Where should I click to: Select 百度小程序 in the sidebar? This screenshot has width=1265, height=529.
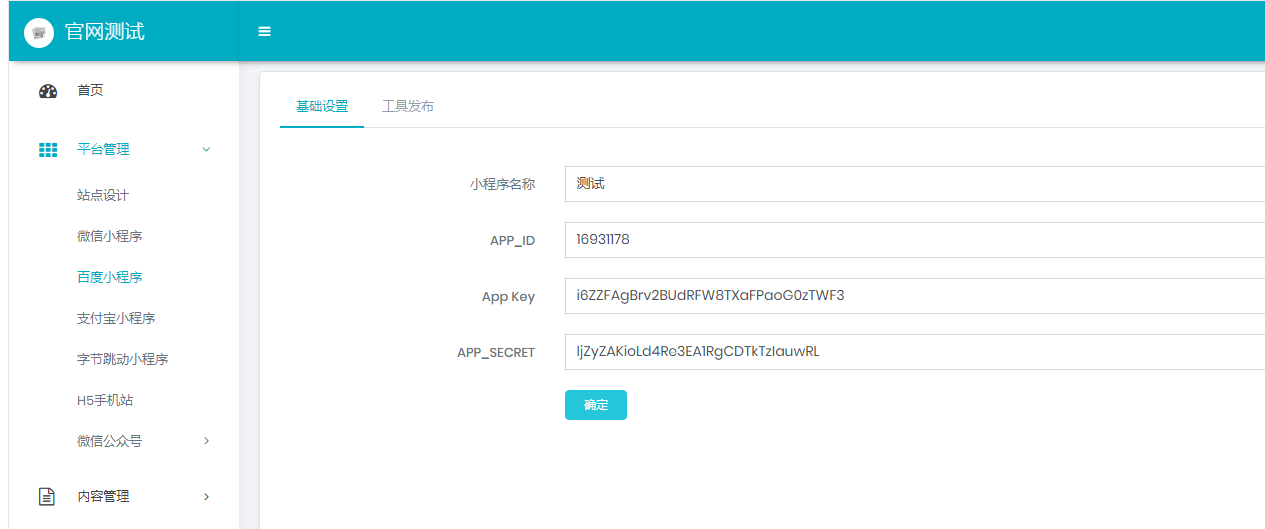110,277
